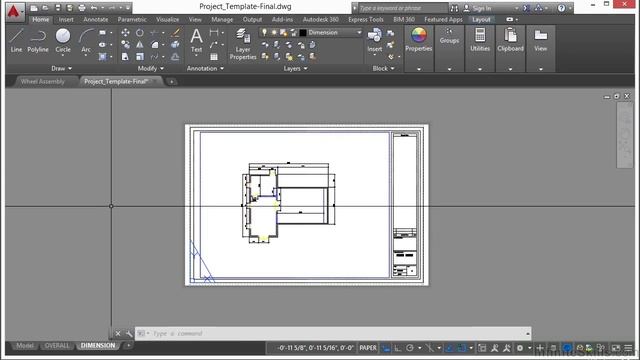
Task: Click the Undo arrow in quick access toolbar
Action: click(94, 8)
